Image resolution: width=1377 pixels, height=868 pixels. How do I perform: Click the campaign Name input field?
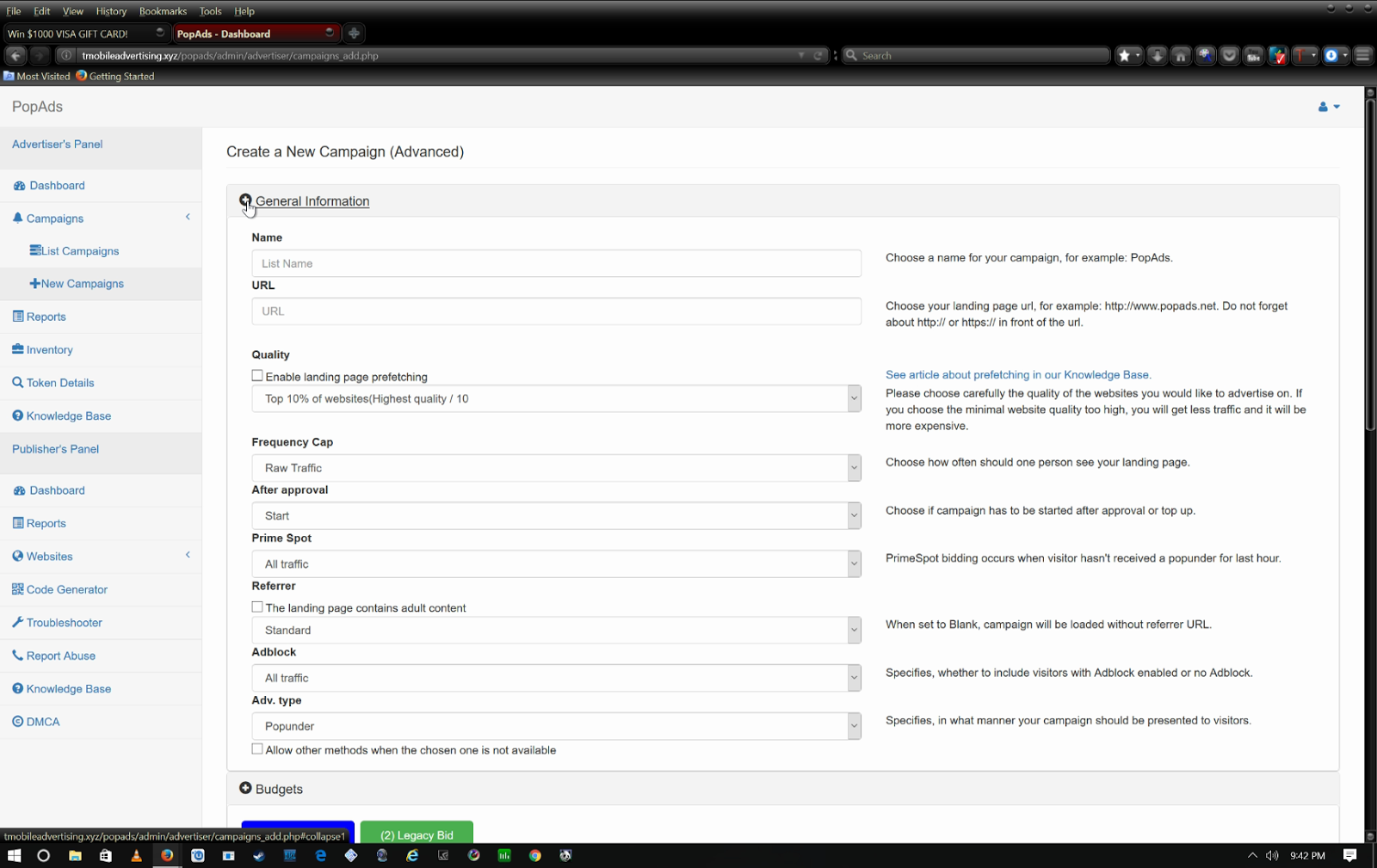tap(556, 263)
